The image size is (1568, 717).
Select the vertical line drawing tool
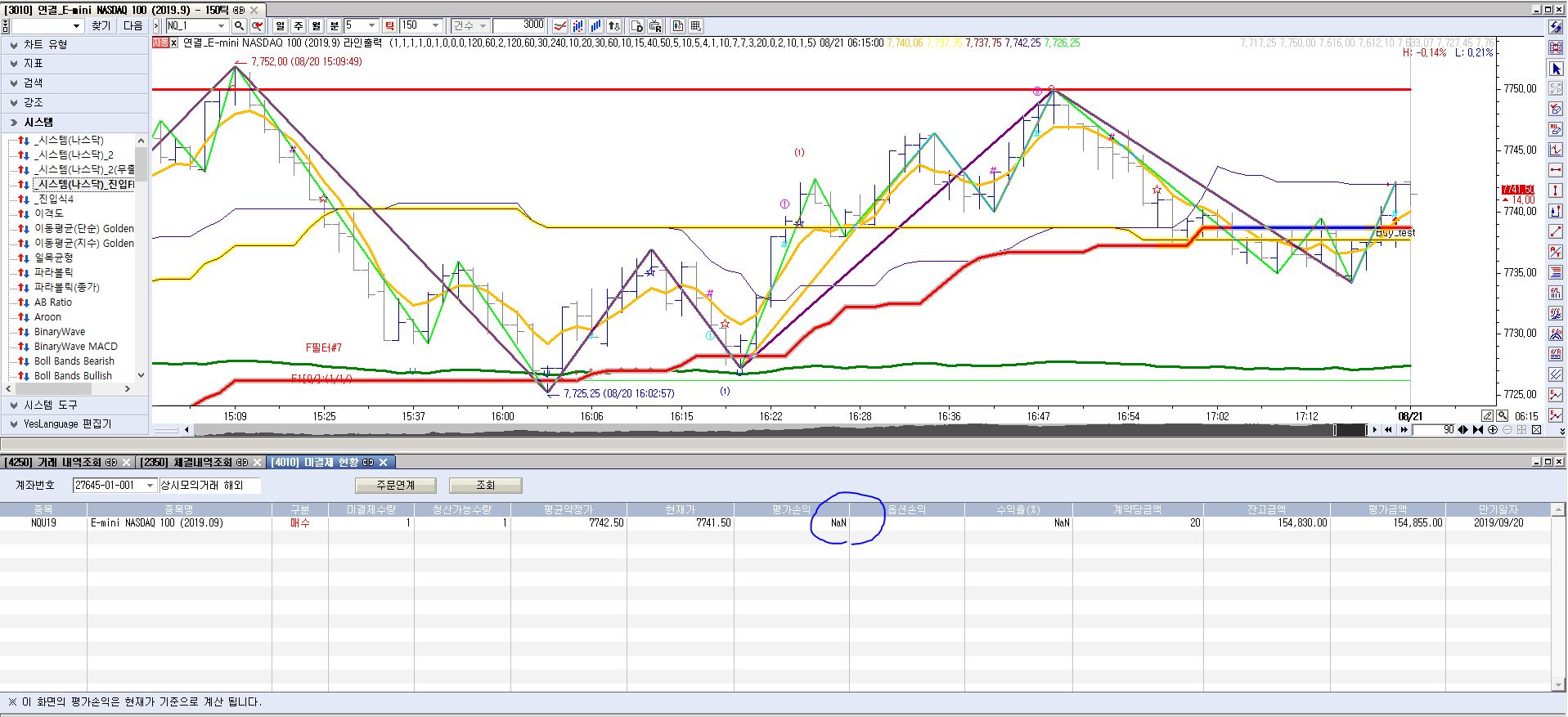pyautogui.click(x=1556, y=190)
